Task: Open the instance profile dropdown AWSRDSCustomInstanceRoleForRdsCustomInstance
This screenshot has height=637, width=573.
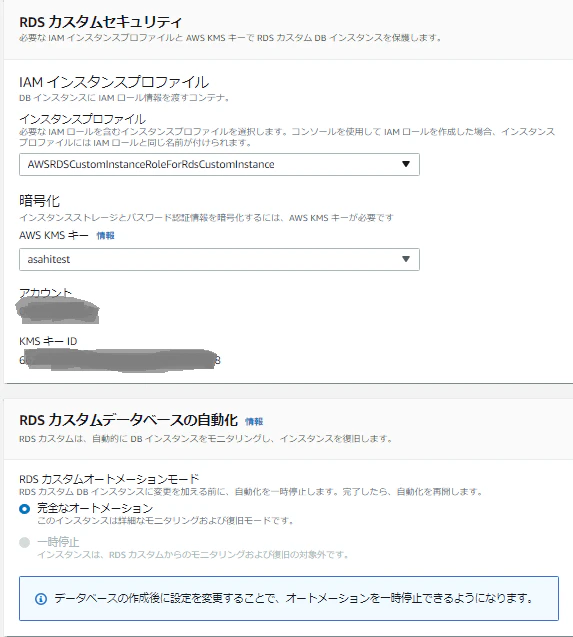Action: [x=219, y=165]
